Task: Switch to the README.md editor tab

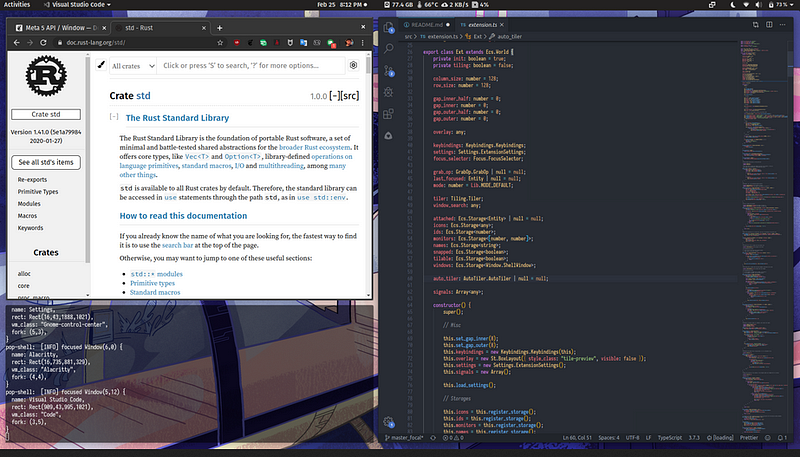Action: coord(427,24)
